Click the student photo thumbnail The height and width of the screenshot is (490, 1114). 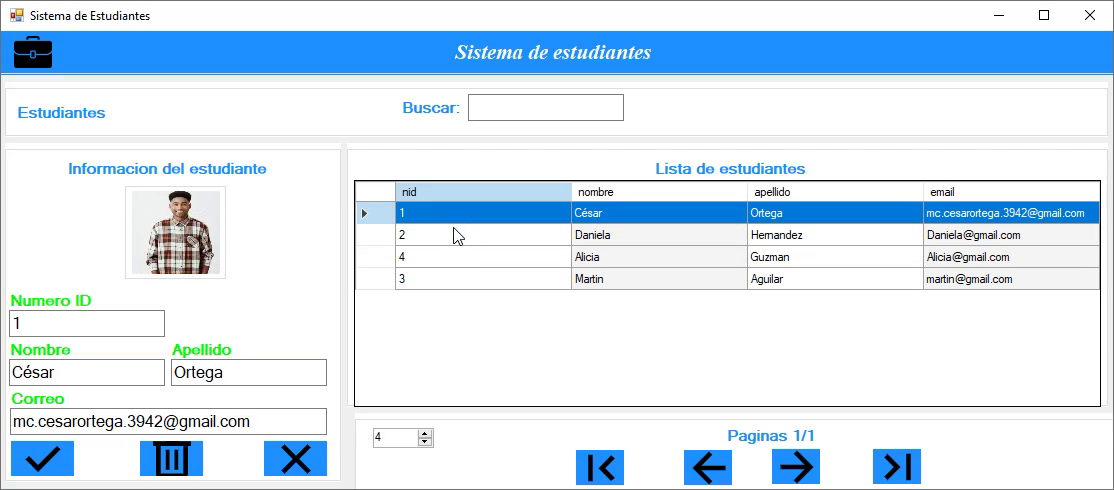coord(175,232)
